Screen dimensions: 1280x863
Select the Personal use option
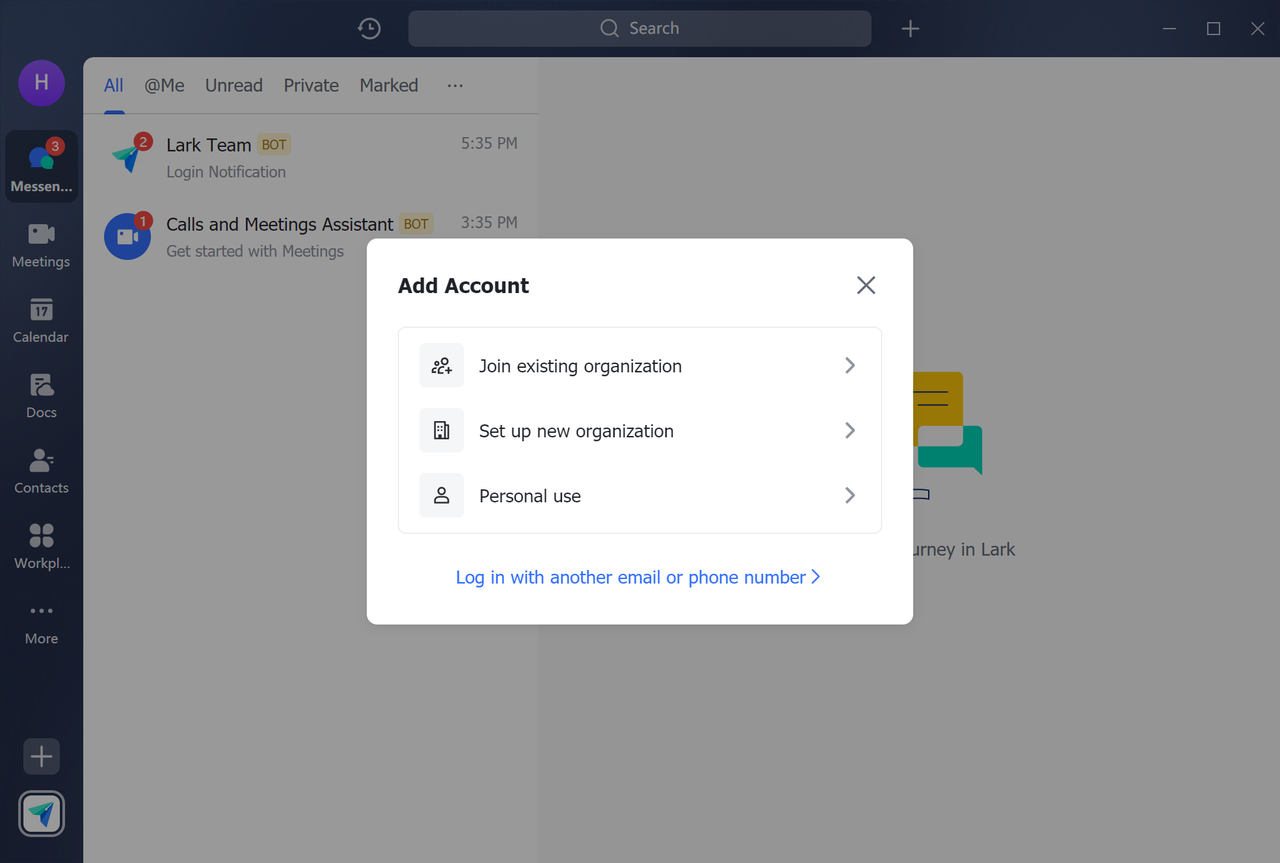click(x=639, y=496)
